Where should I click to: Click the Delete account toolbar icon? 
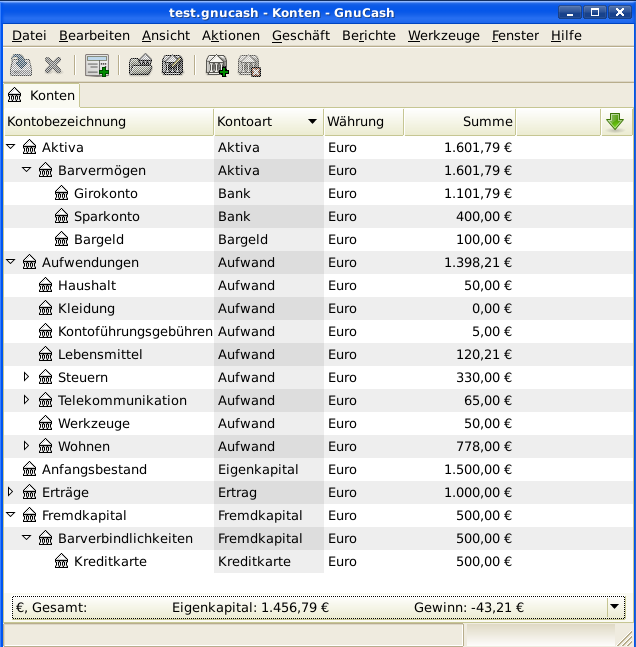coord(248,66)
